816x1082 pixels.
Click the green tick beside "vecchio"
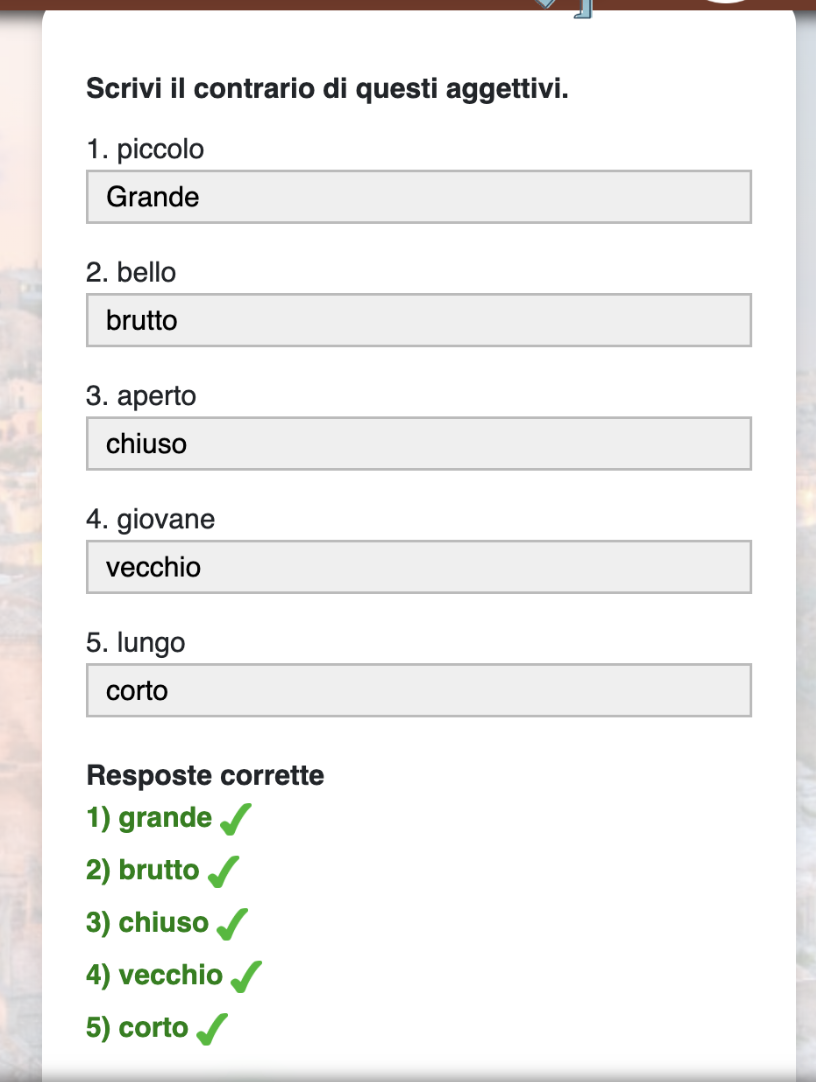(246, 976)
